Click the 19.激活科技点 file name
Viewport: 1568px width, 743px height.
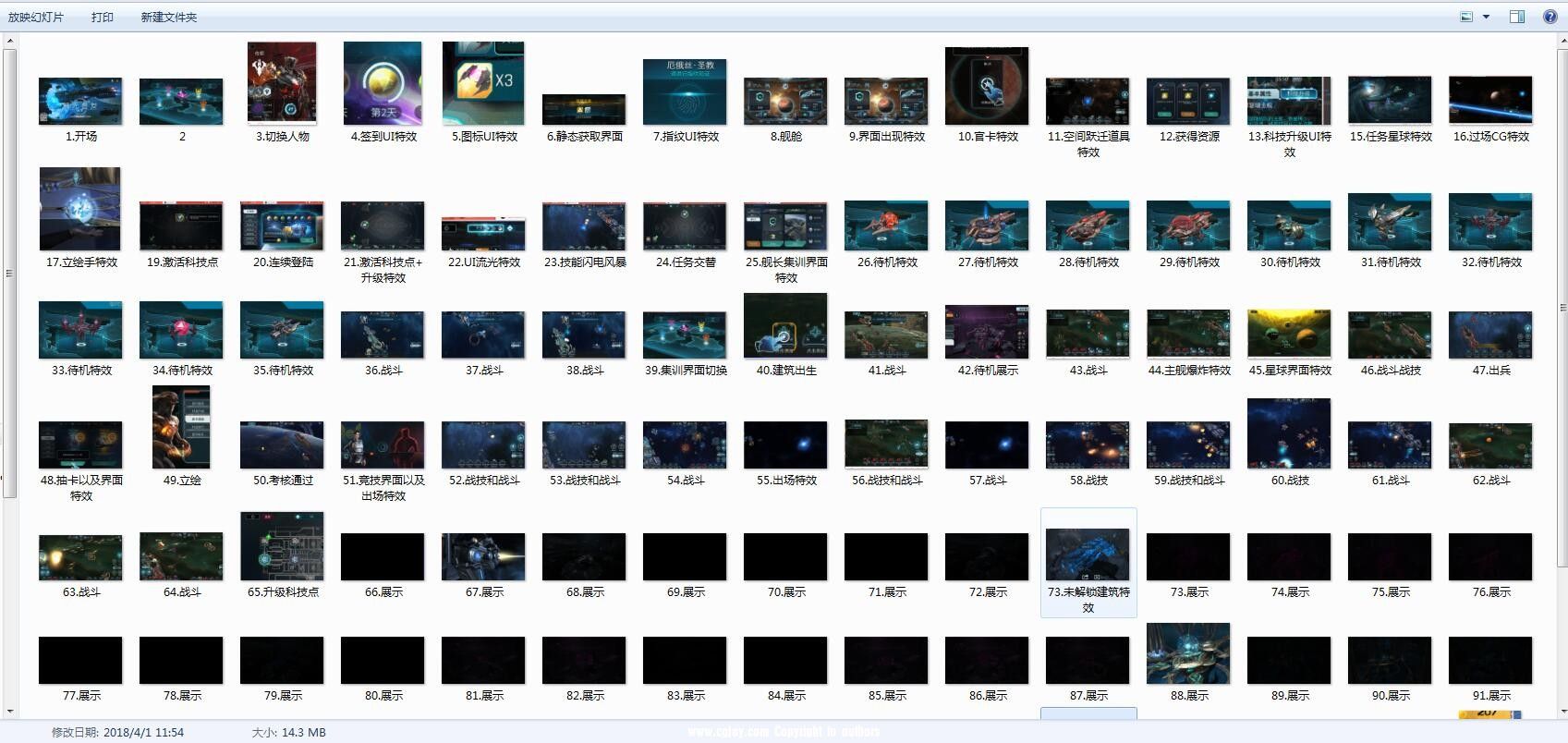tap(182, 262)
